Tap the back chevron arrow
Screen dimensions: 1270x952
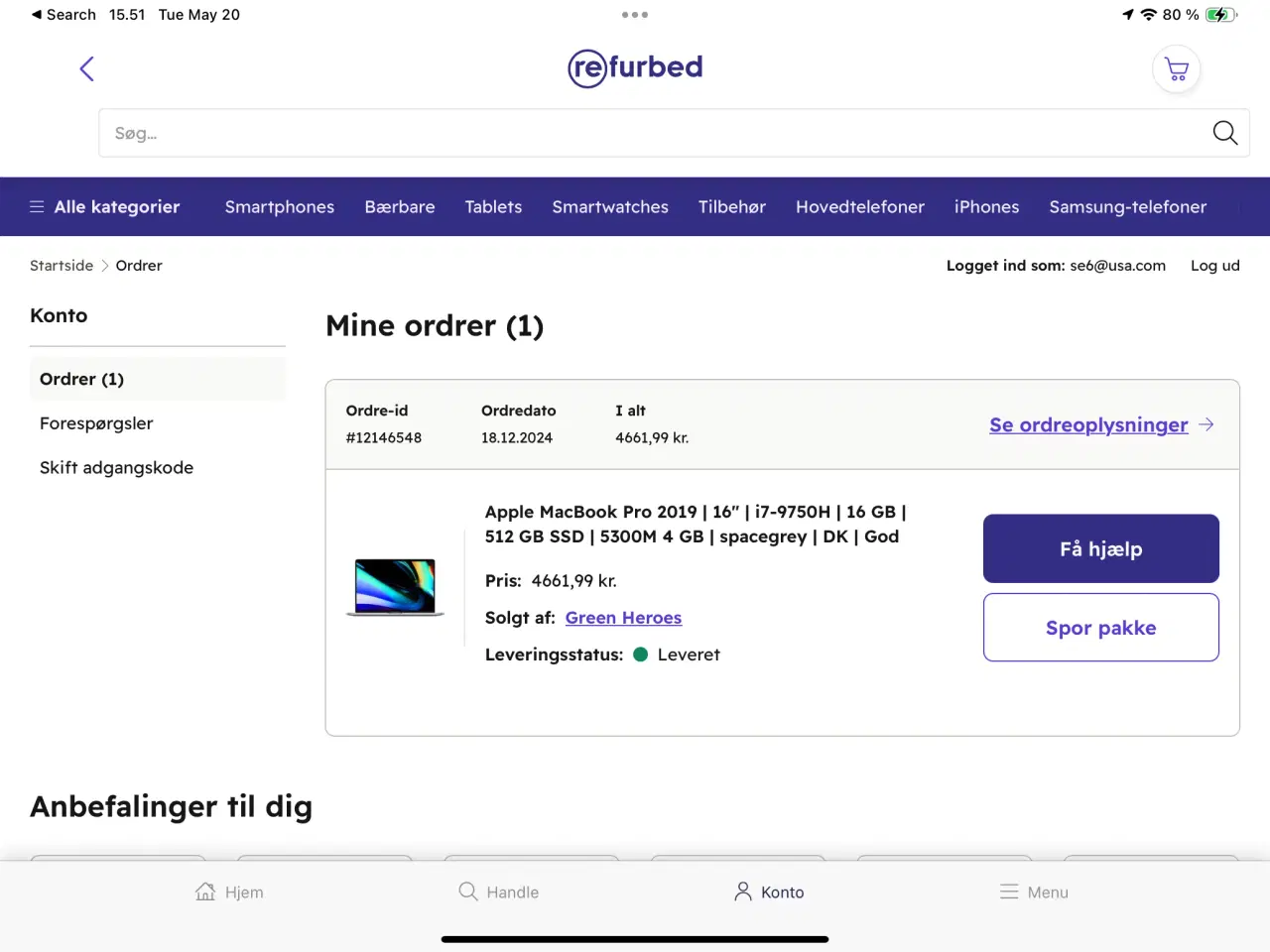click(86, 68)
